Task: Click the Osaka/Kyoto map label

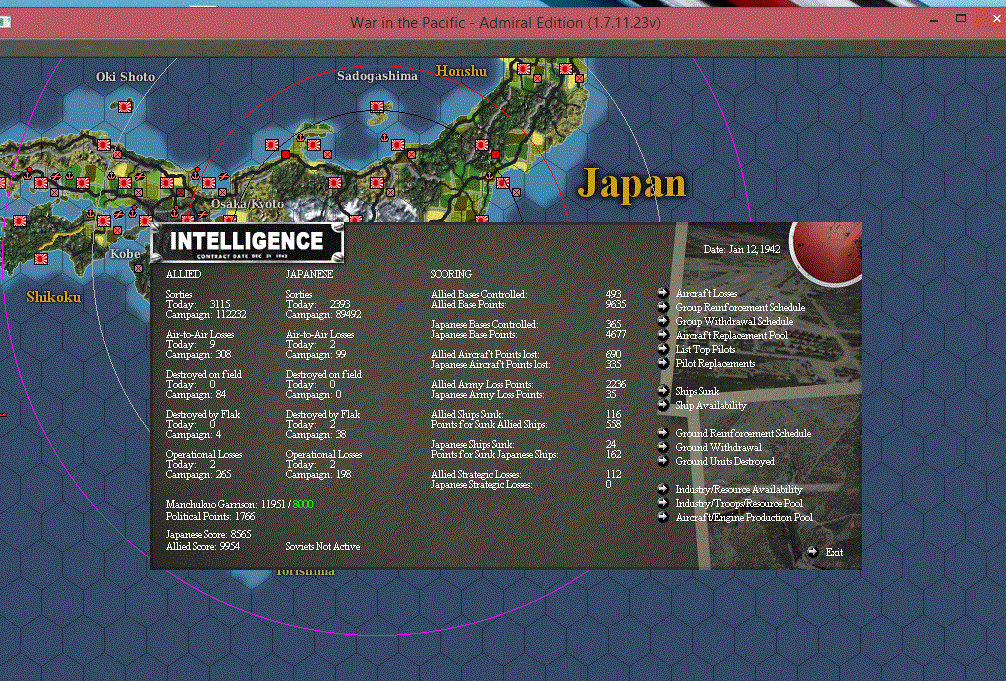Action: (x=247, y=204)
